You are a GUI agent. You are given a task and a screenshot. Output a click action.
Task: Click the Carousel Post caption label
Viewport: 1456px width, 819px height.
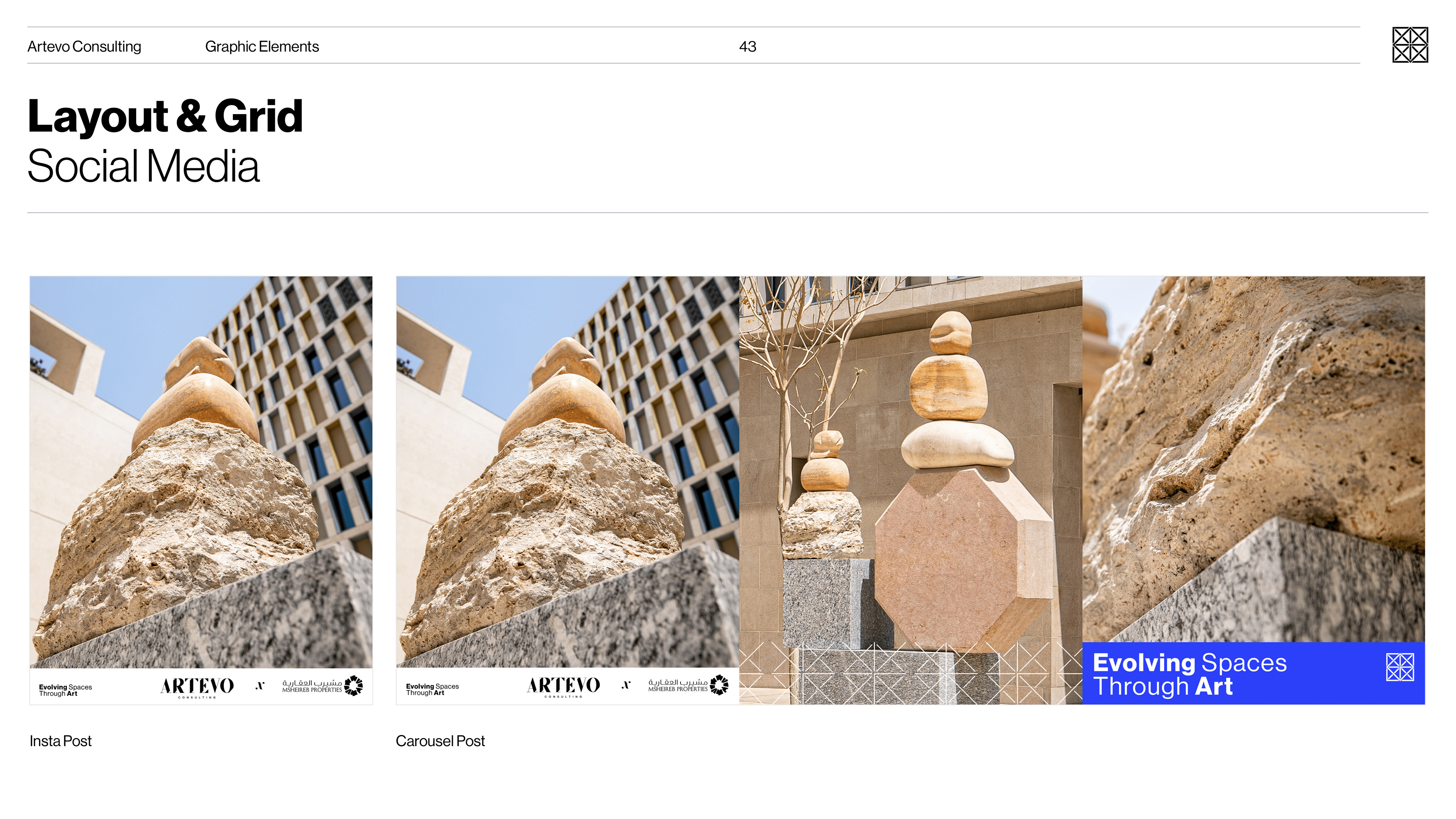pos(440,741)
